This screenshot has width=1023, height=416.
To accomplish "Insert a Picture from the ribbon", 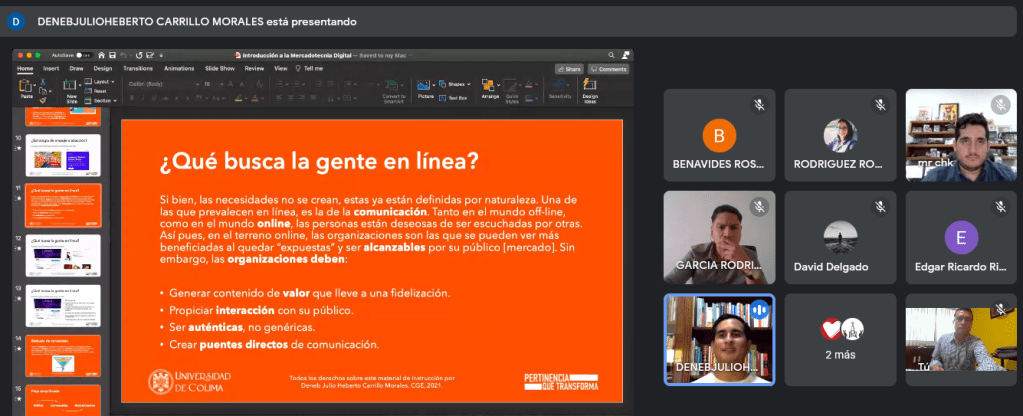I will click(x=425, y=88).
